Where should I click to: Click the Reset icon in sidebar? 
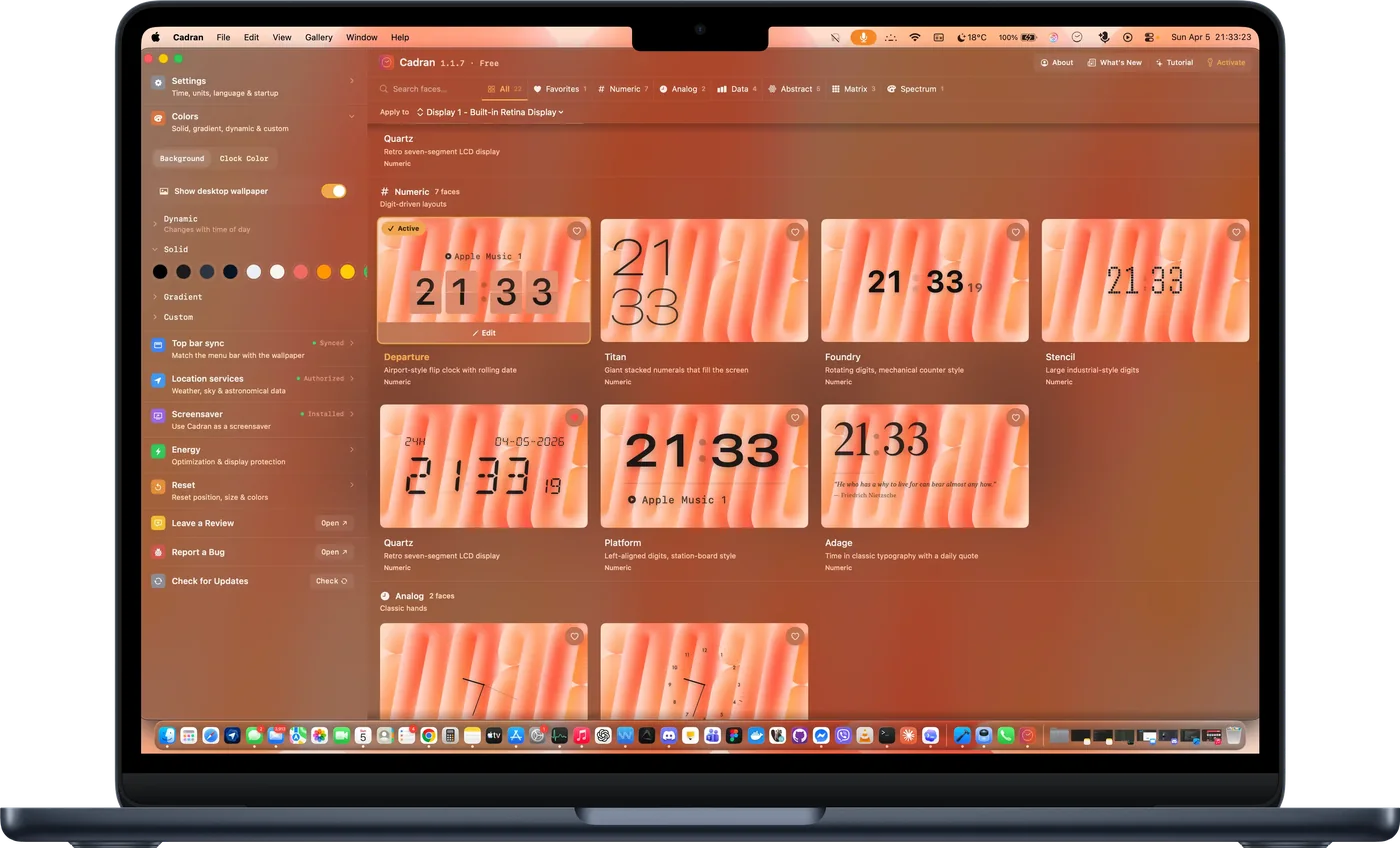pos(158,487)
